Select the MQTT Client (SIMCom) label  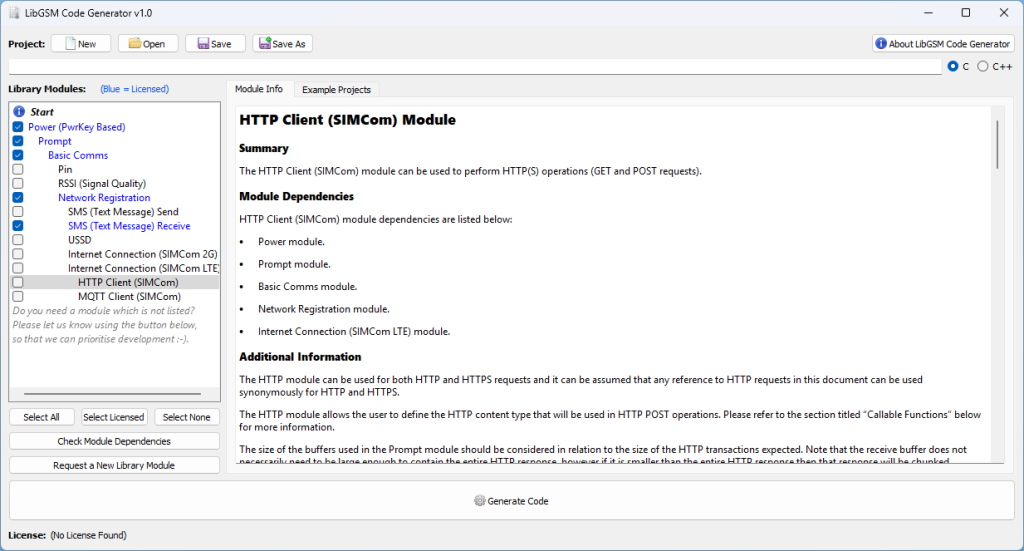pos(129,296)
